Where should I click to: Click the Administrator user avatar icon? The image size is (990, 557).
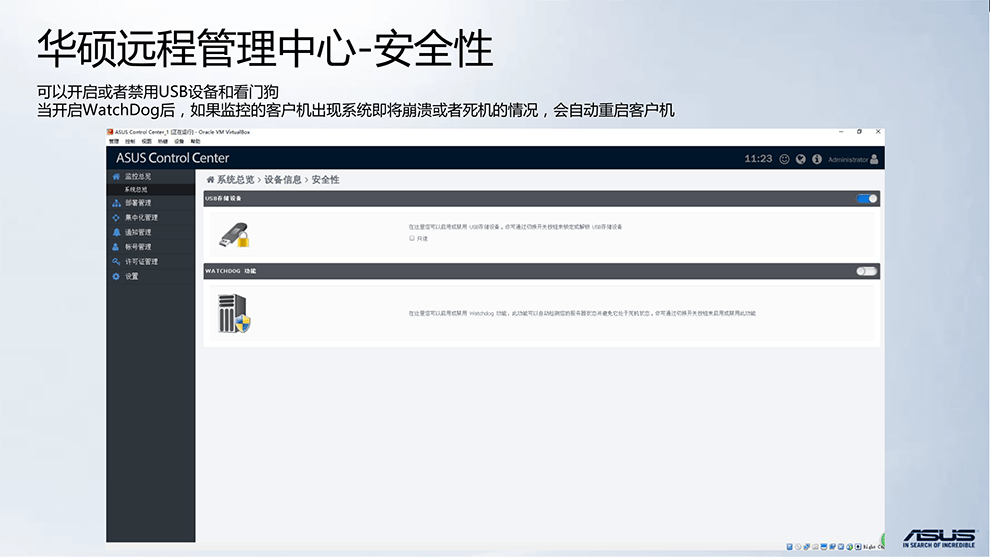874,159
